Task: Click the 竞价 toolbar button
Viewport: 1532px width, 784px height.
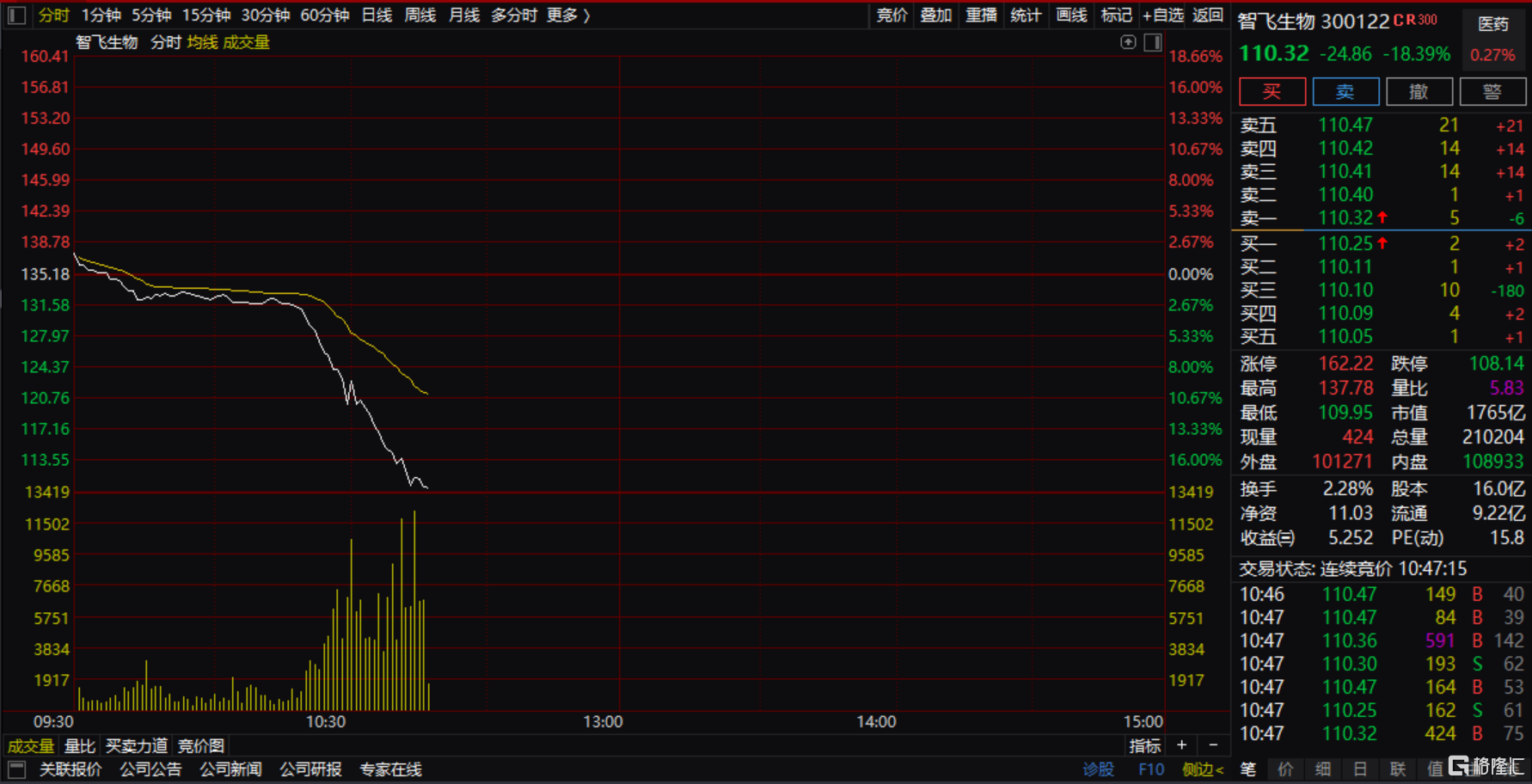Action: click(892, 15)
